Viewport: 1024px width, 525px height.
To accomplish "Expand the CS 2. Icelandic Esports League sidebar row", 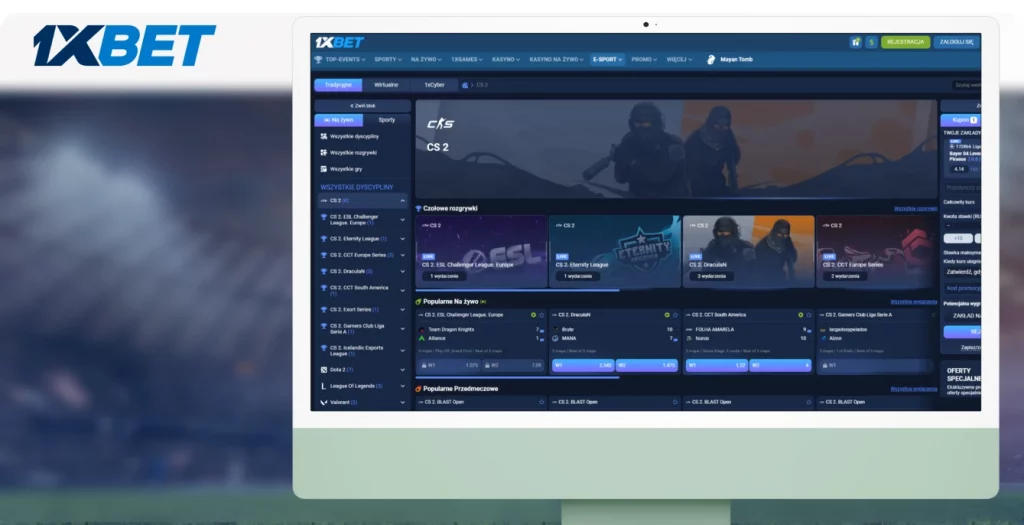I will pyautogui.click(x=402, y=351).
